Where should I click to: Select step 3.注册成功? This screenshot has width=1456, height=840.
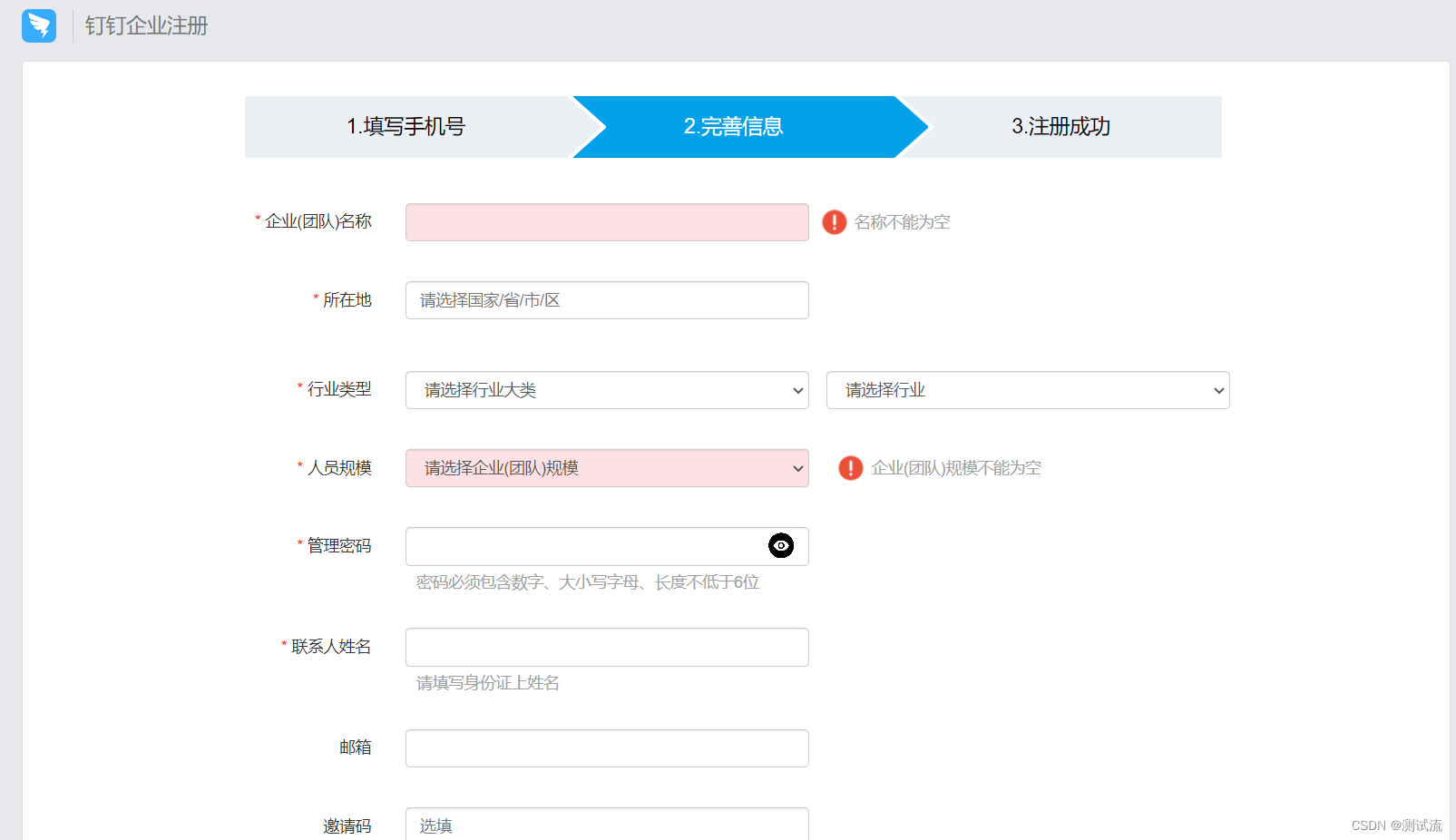(1061, 127)
